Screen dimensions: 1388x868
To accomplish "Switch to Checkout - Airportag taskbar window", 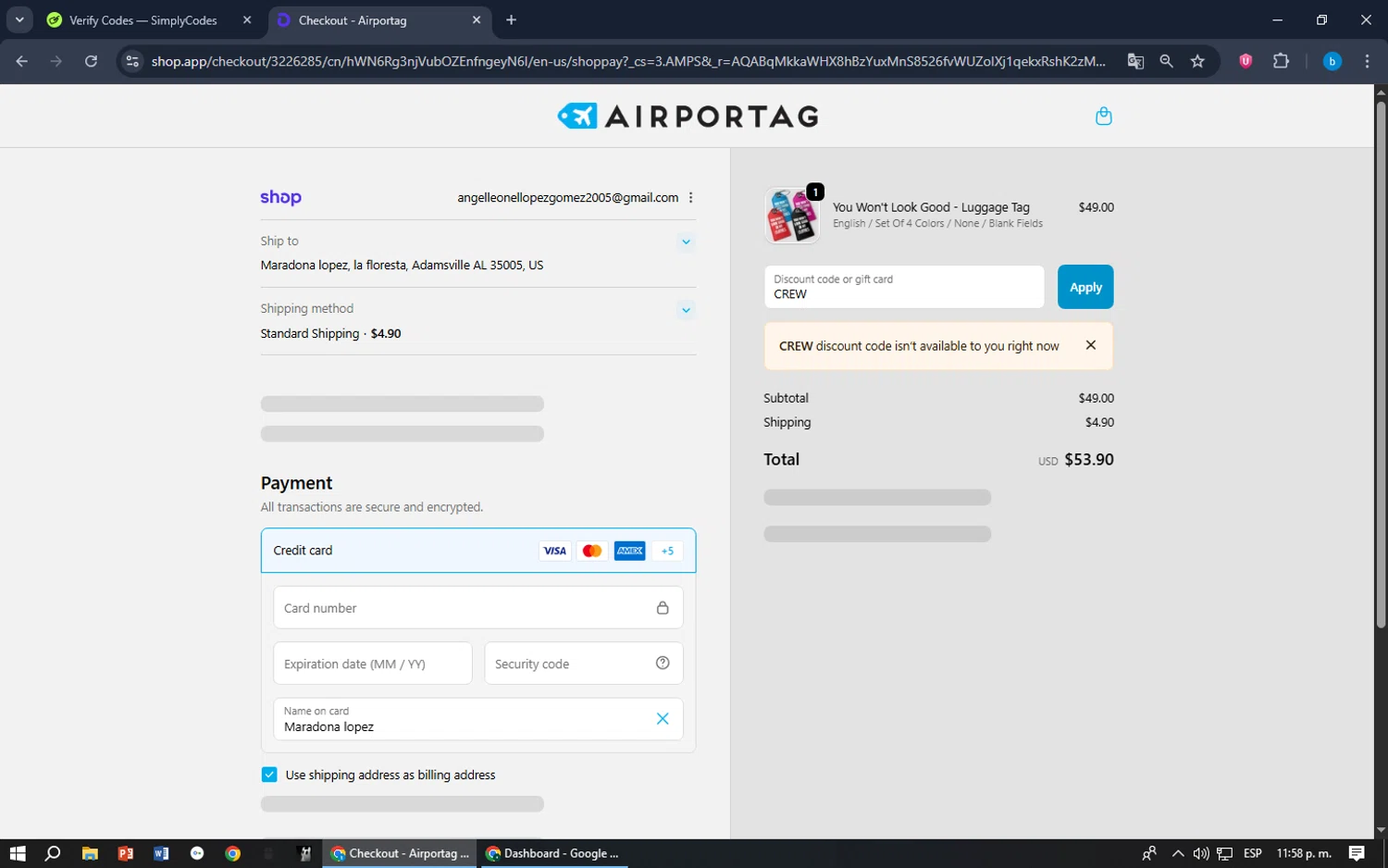I will tap(400, 853).
